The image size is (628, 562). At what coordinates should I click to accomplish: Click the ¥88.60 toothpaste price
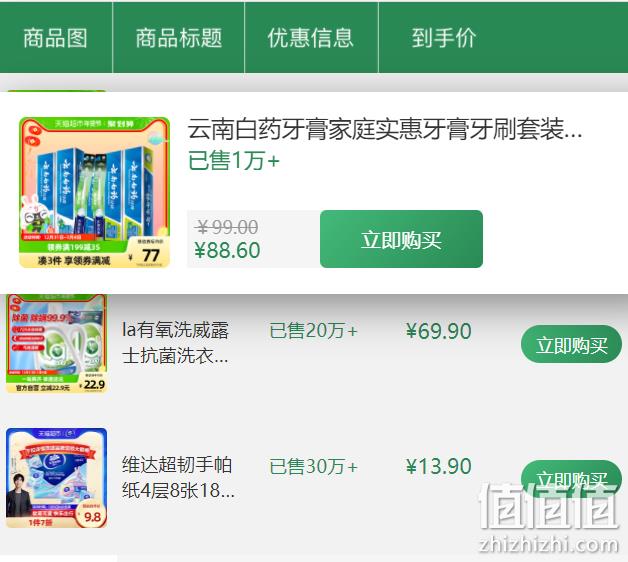click(x=227, y=250)
